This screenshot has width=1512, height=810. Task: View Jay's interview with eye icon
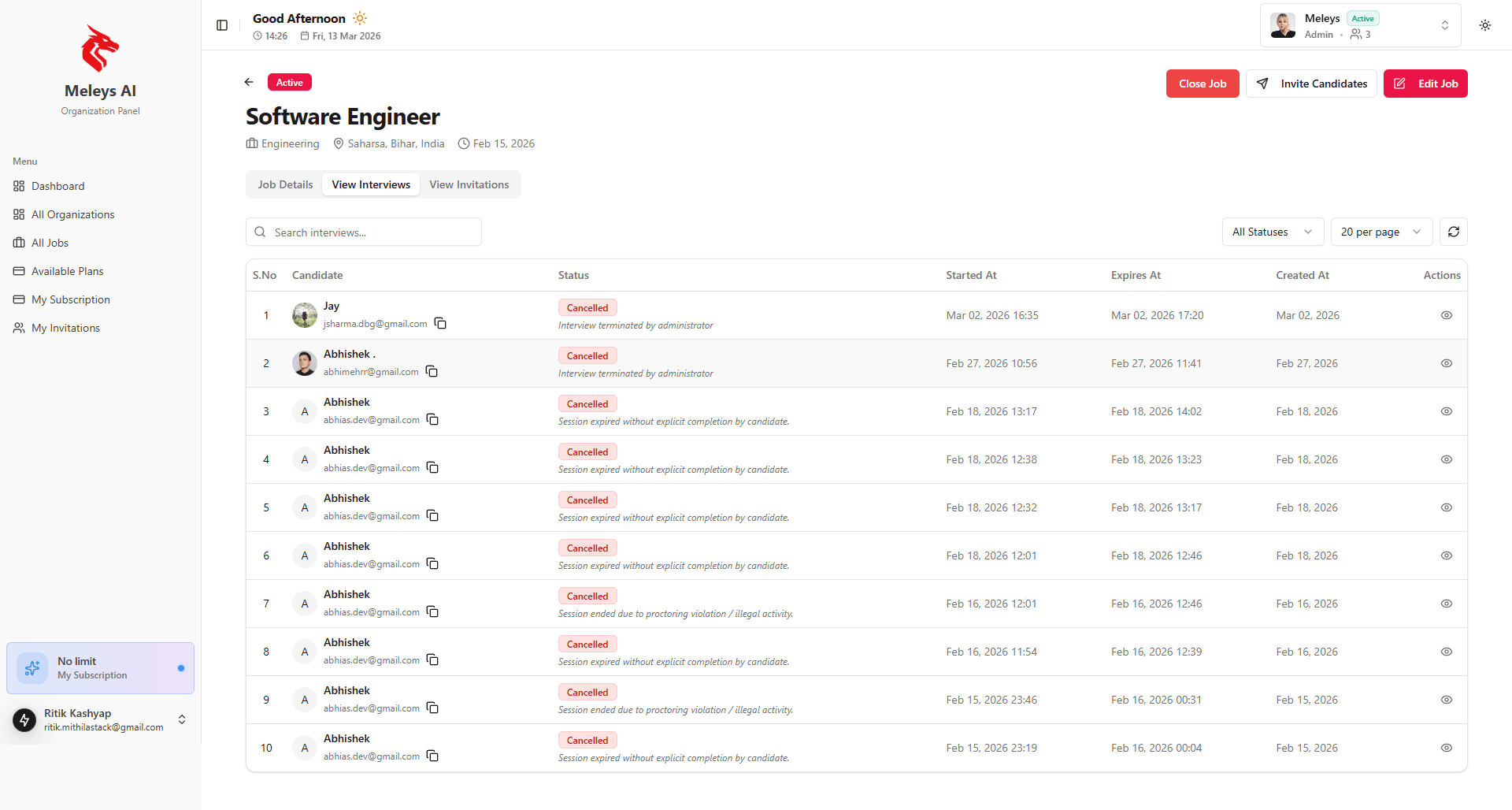point(1446,315)
